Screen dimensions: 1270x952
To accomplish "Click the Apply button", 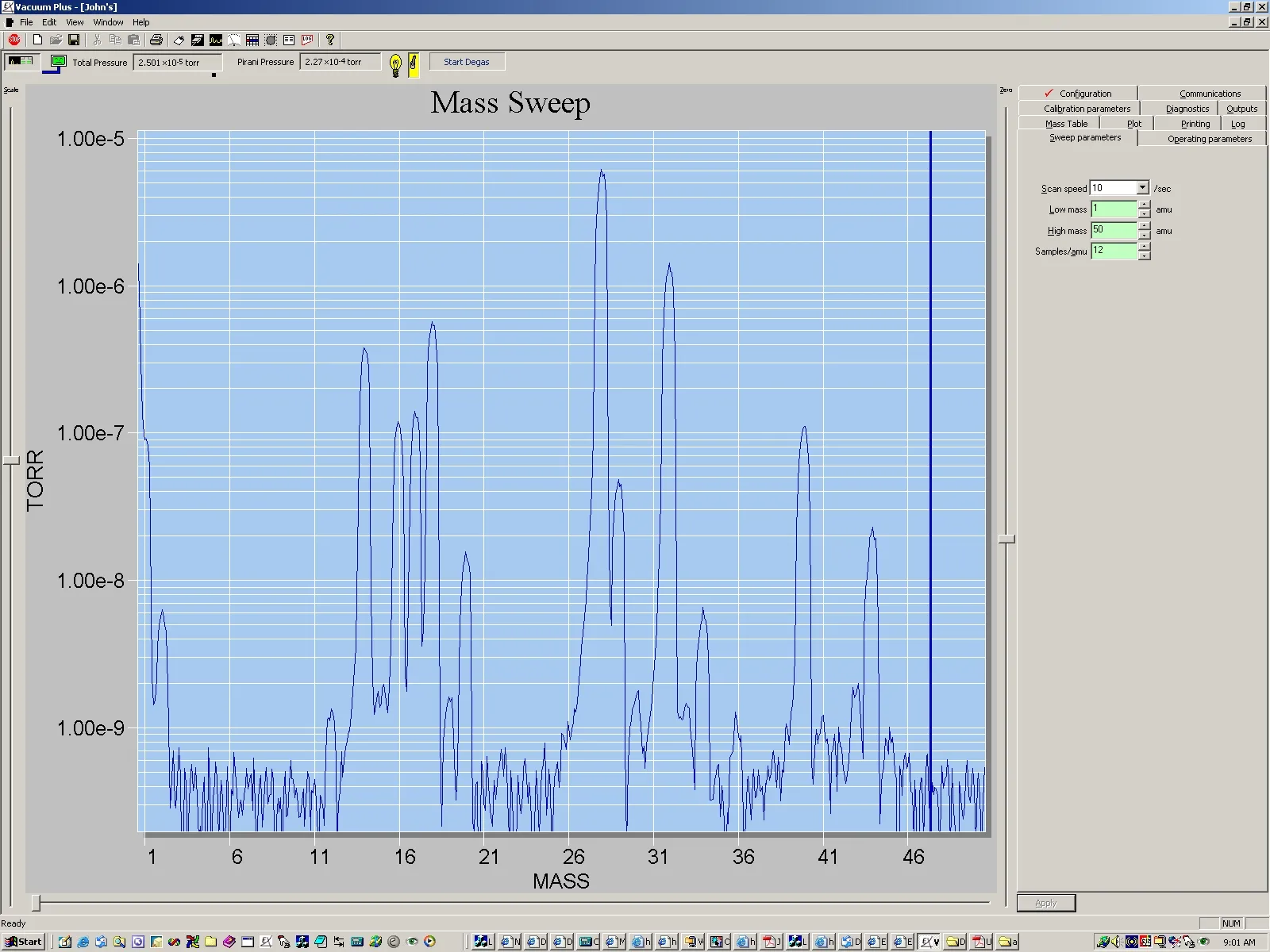I will (x=1046, y=903).
